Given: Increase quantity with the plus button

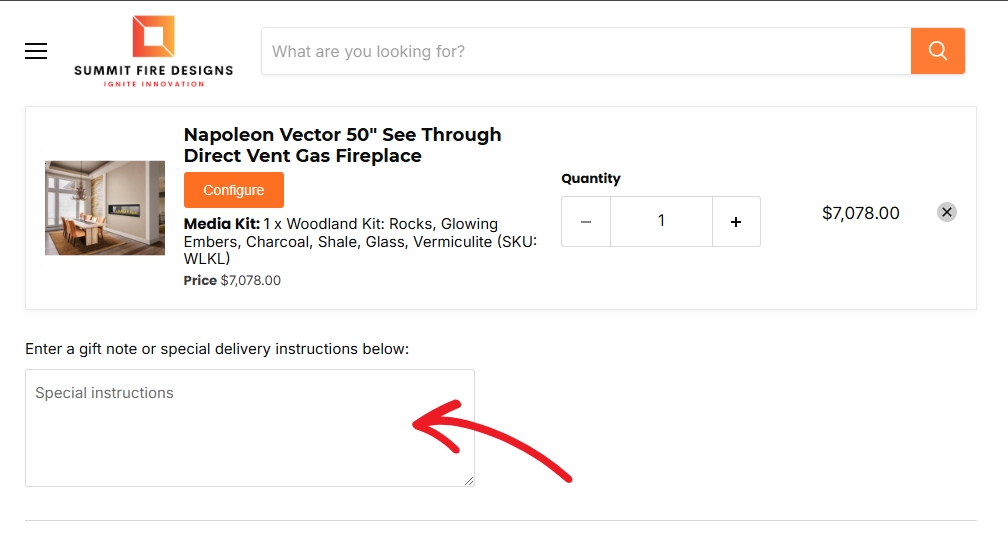Looking at the screenshot, I should [x=736, y=221].
